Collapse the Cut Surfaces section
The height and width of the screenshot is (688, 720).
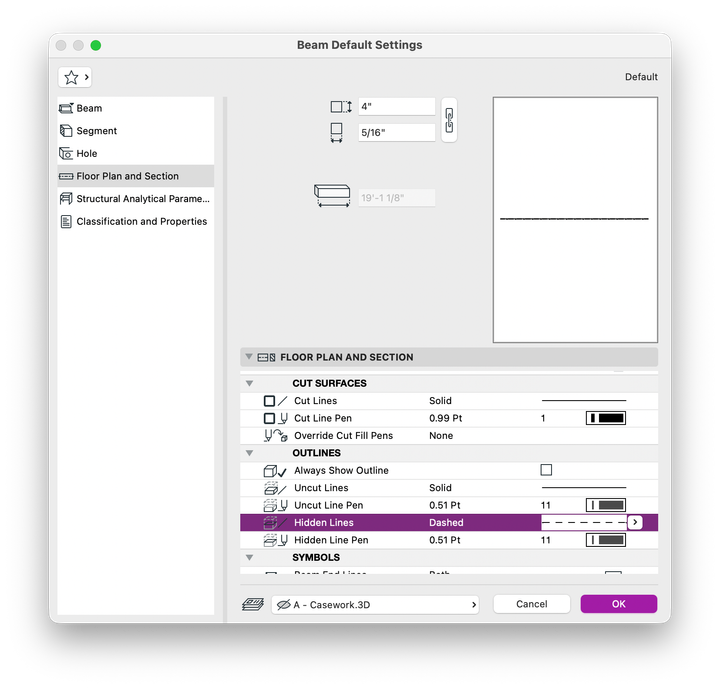[x=249, y=383]
